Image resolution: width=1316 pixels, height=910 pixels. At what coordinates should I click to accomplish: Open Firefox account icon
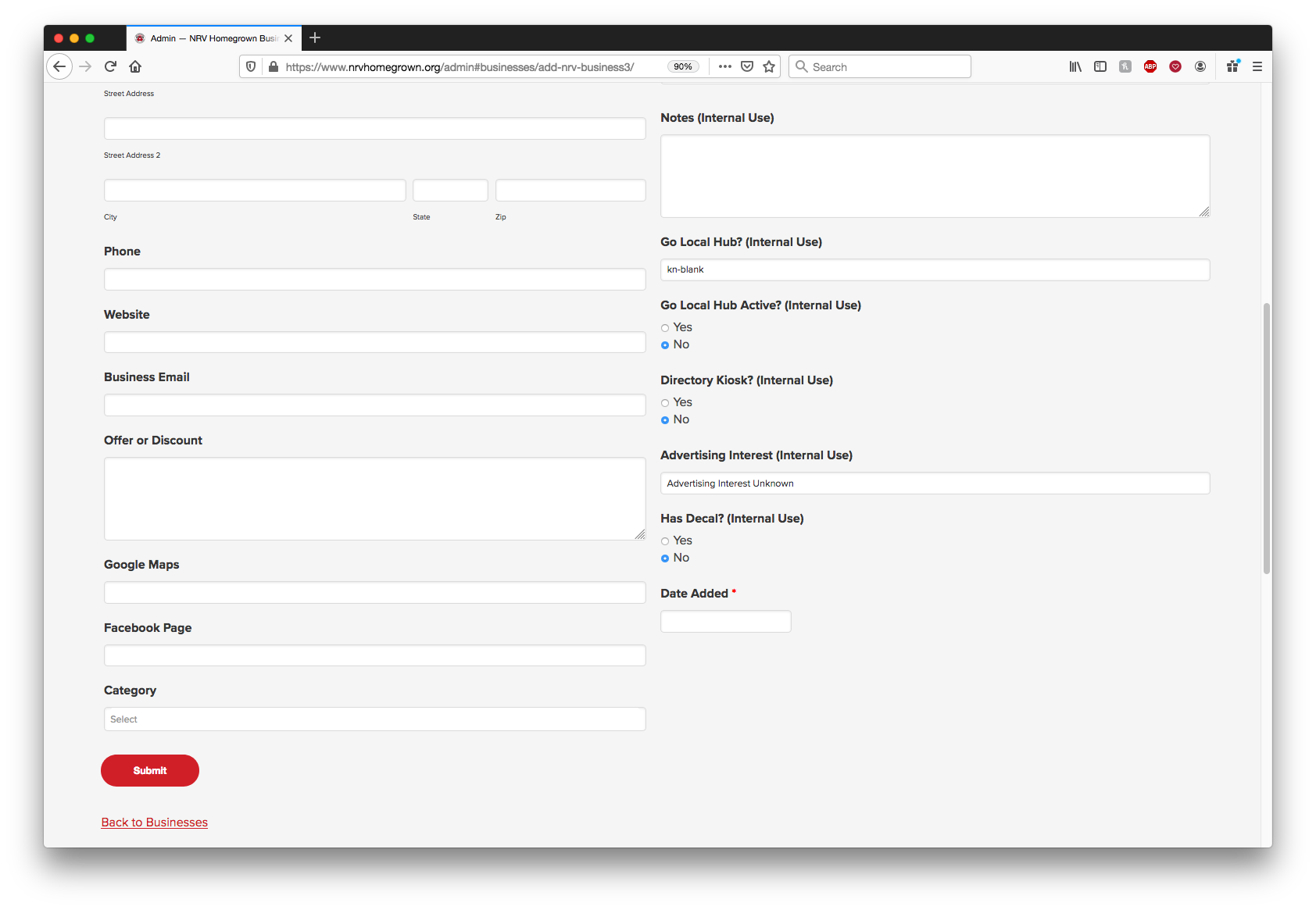pyautogui.click(x=1200, y=66)
